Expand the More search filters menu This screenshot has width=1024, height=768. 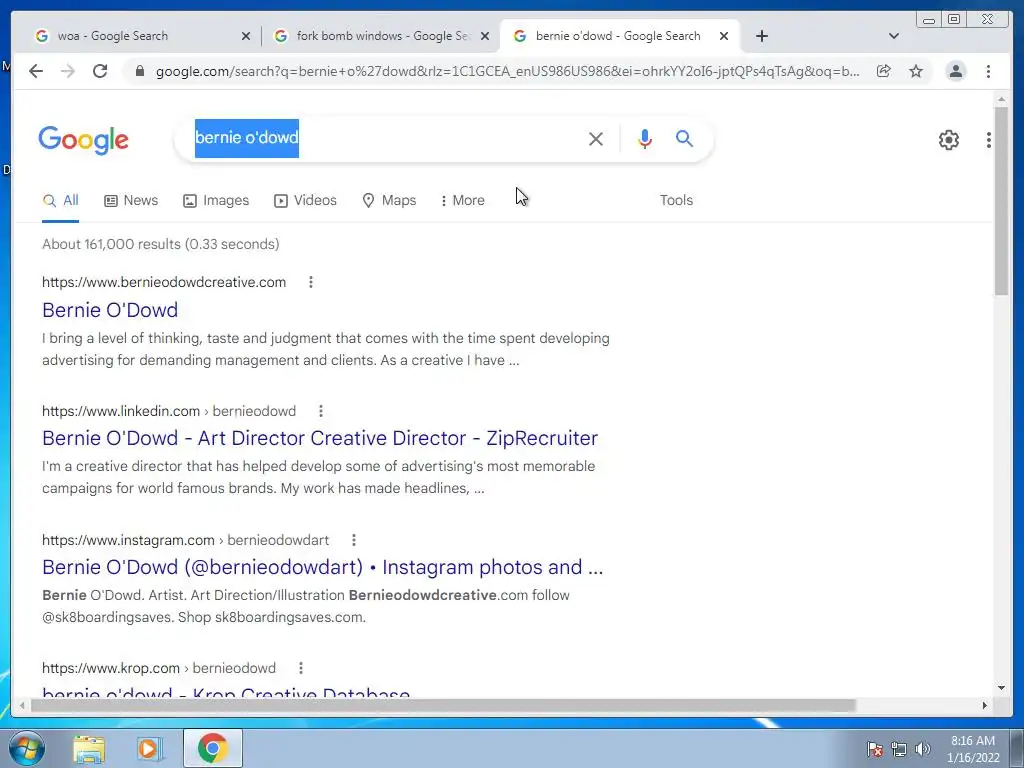pos(462,200)
